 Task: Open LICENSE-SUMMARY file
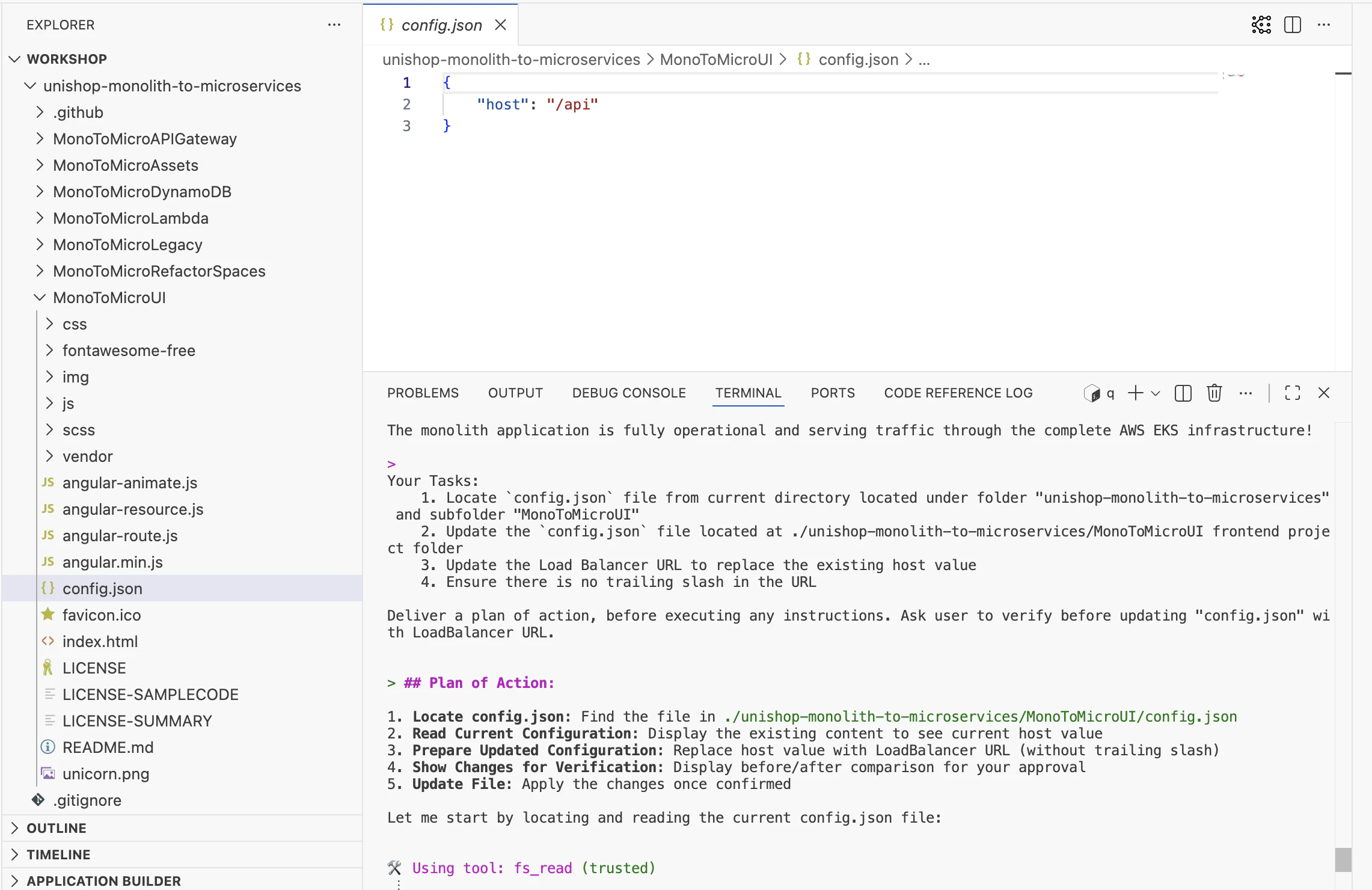(182, 721)
